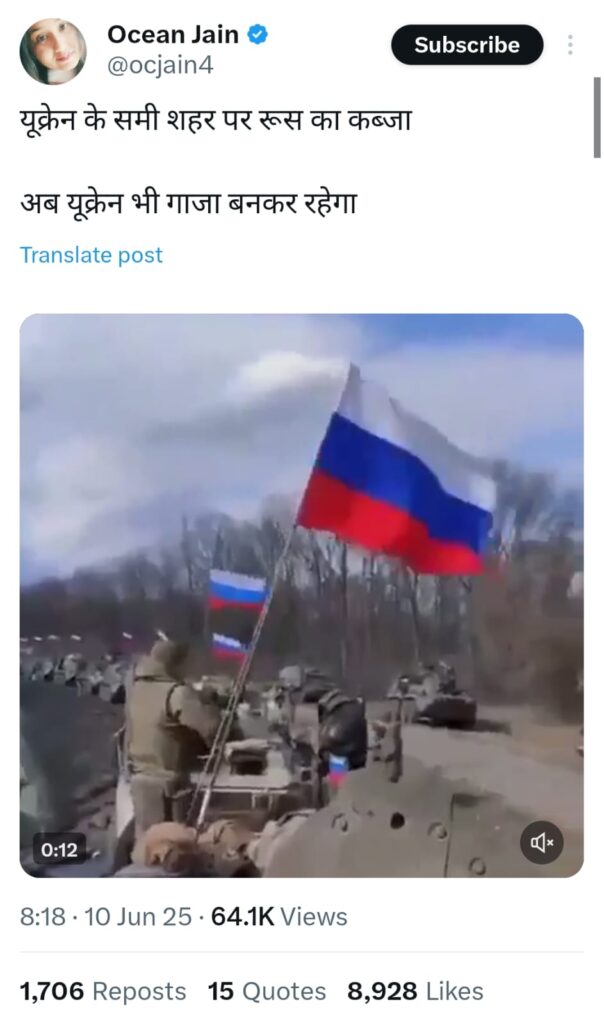Screen dimensions: 604x1024
Task: Play the Russian flag video
Action: 302,596
